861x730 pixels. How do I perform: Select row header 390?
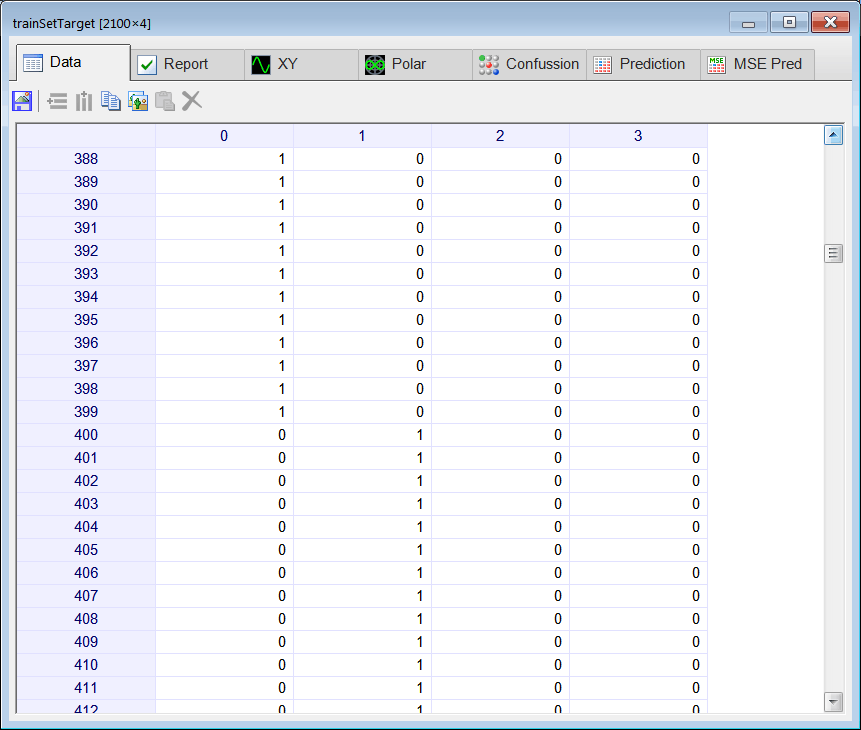tap(86, 205)
